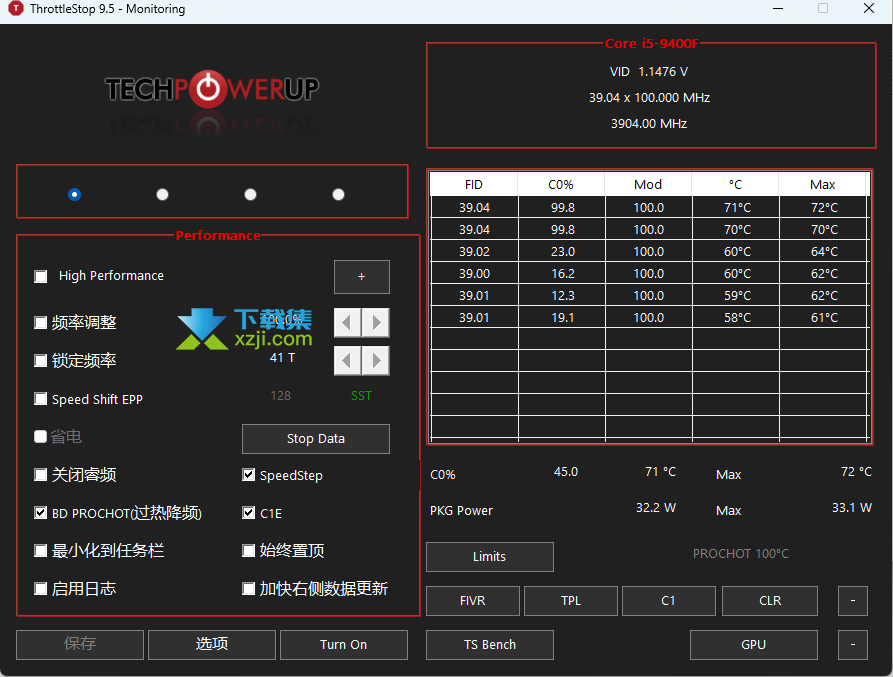Click the 39.00 FID cell
Image resolution: width=893 pixels, height=677 pixels.
474,274
